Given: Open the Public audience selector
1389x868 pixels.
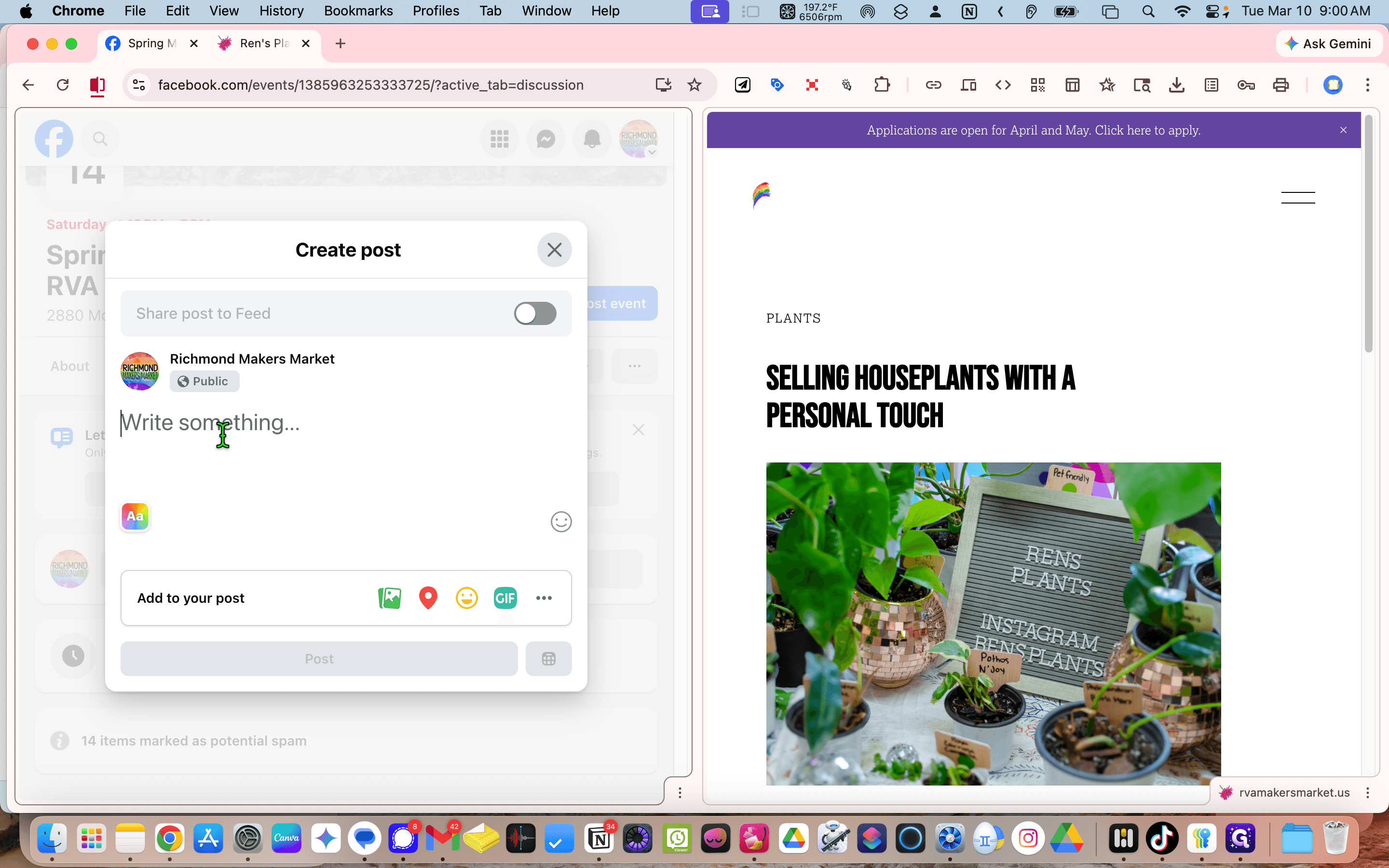Looking at the screenshot, I should (204, 381).
